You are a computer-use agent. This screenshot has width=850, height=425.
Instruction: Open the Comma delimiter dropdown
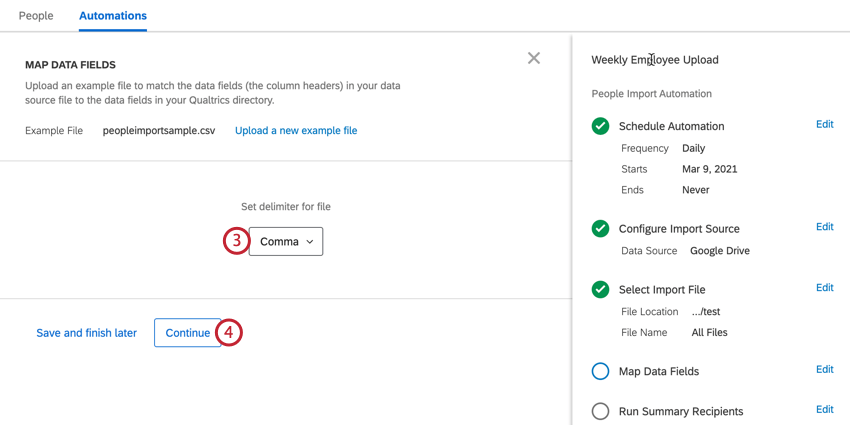[286, 241]
